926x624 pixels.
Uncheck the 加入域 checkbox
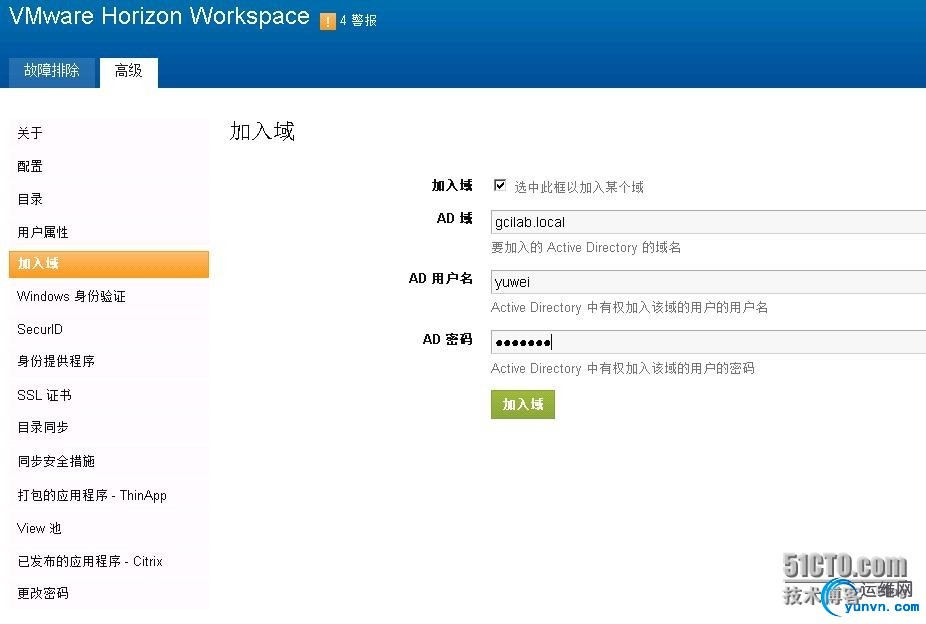click(x=500, y=185)
